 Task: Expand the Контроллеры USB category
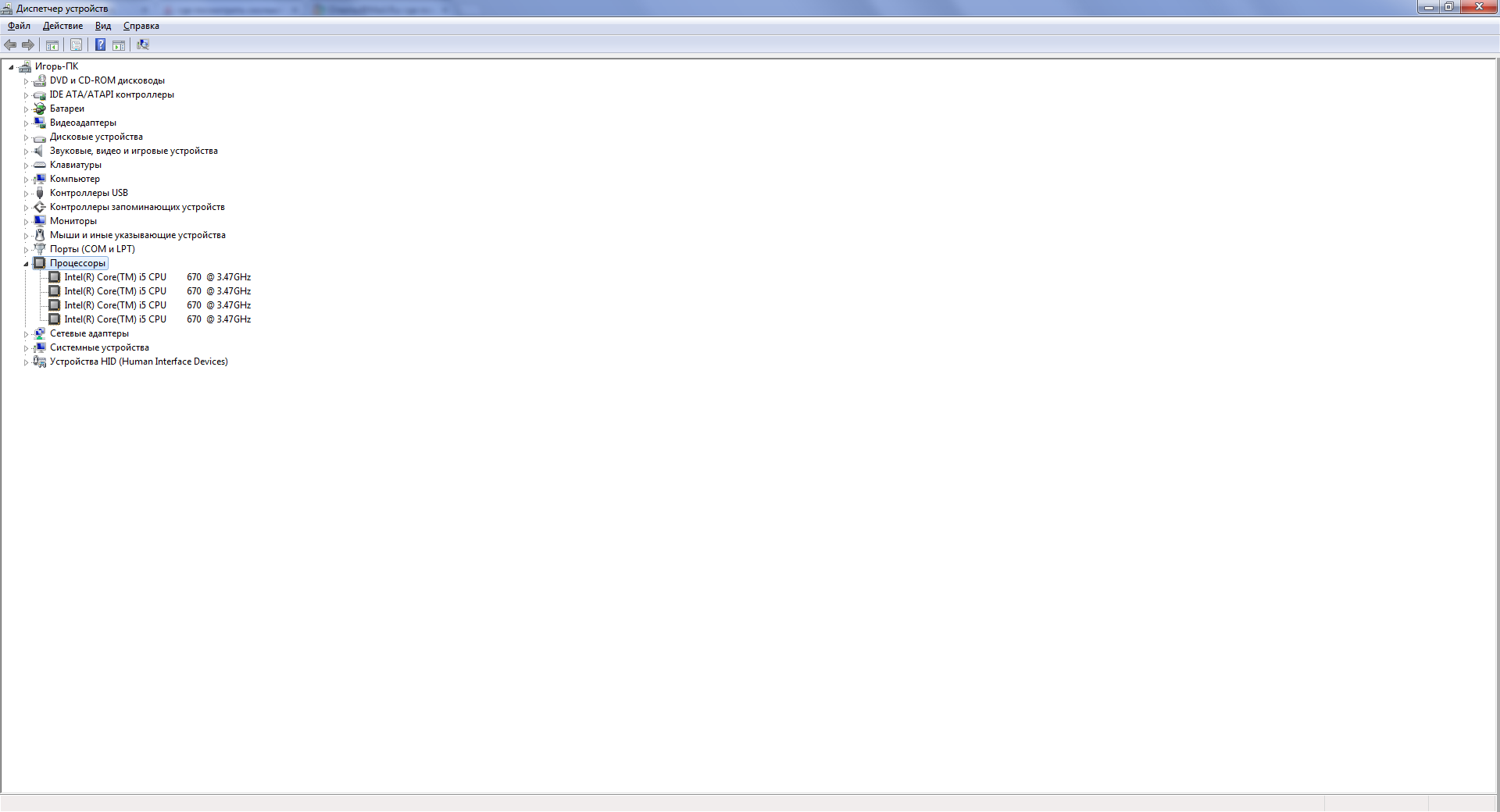26,194
